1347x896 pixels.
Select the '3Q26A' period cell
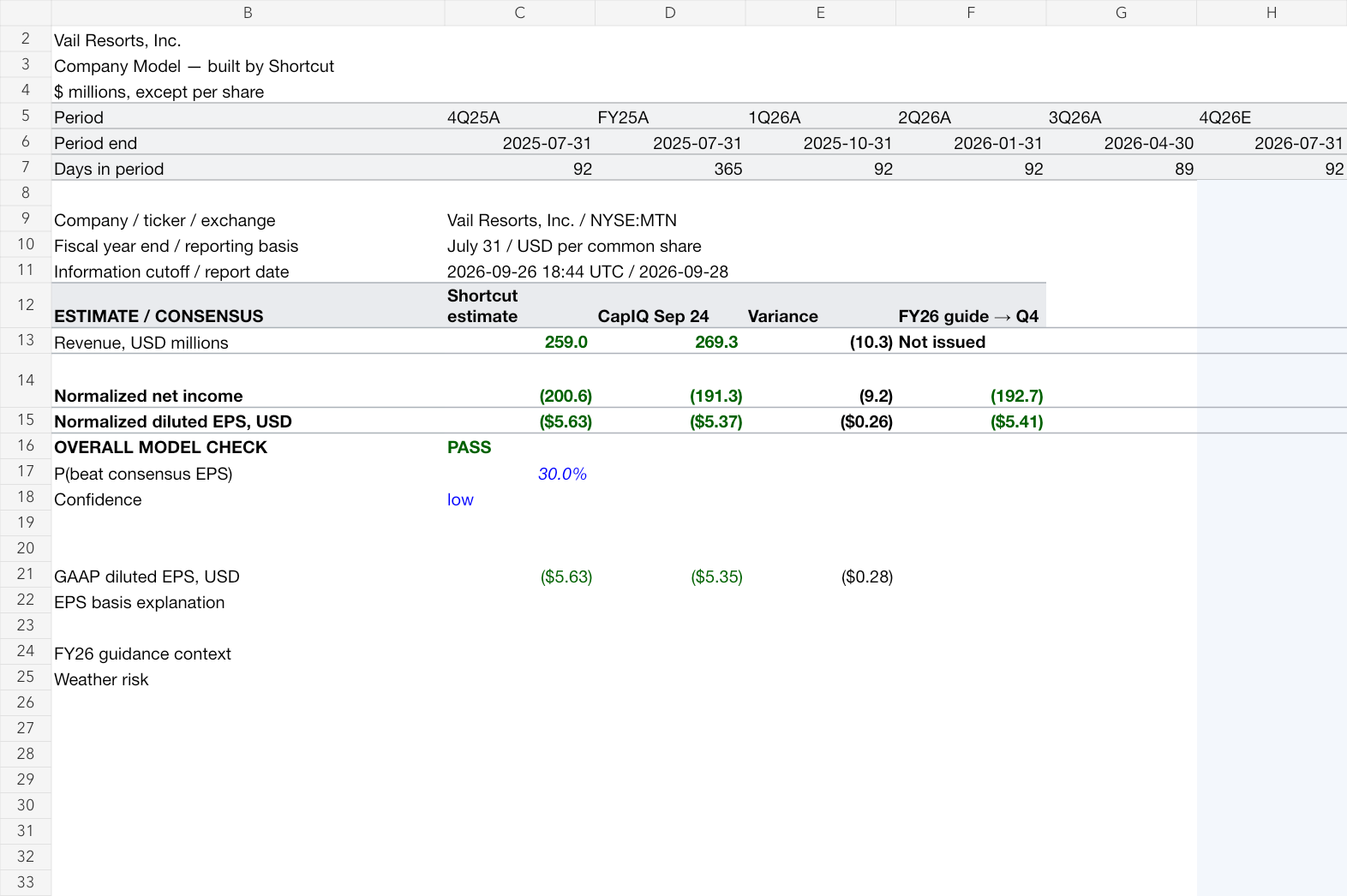[x=1121, y=117]
